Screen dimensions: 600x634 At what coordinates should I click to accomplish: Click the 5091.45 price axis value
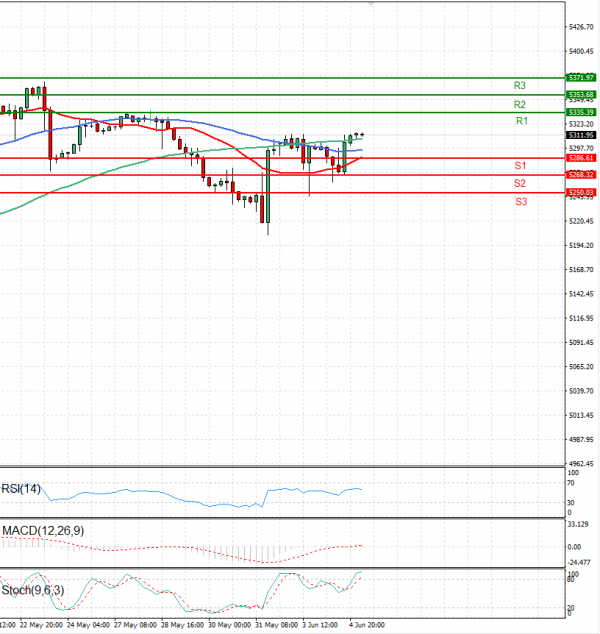click(581, 342)
